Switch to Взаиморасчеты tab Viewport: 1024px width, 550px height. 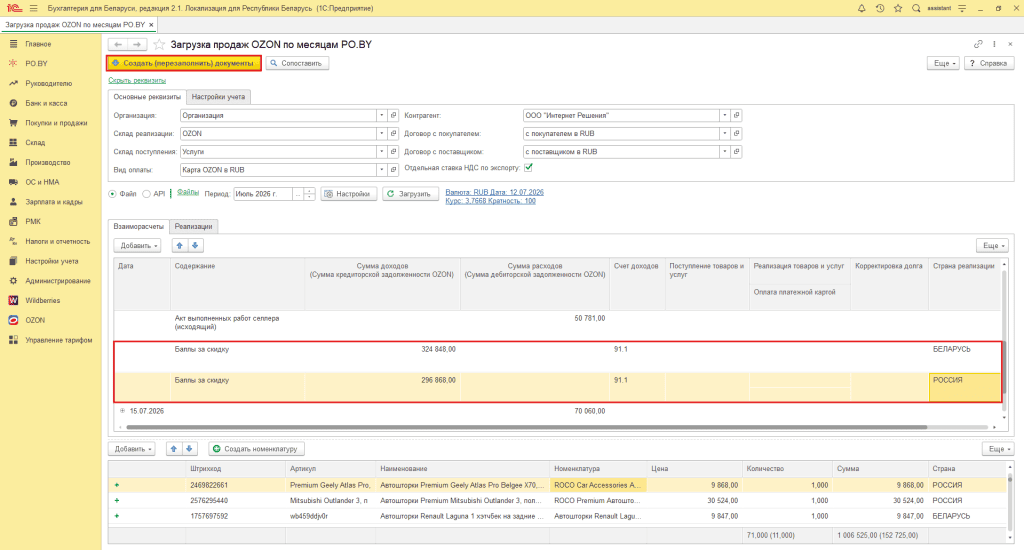(138, 227)
